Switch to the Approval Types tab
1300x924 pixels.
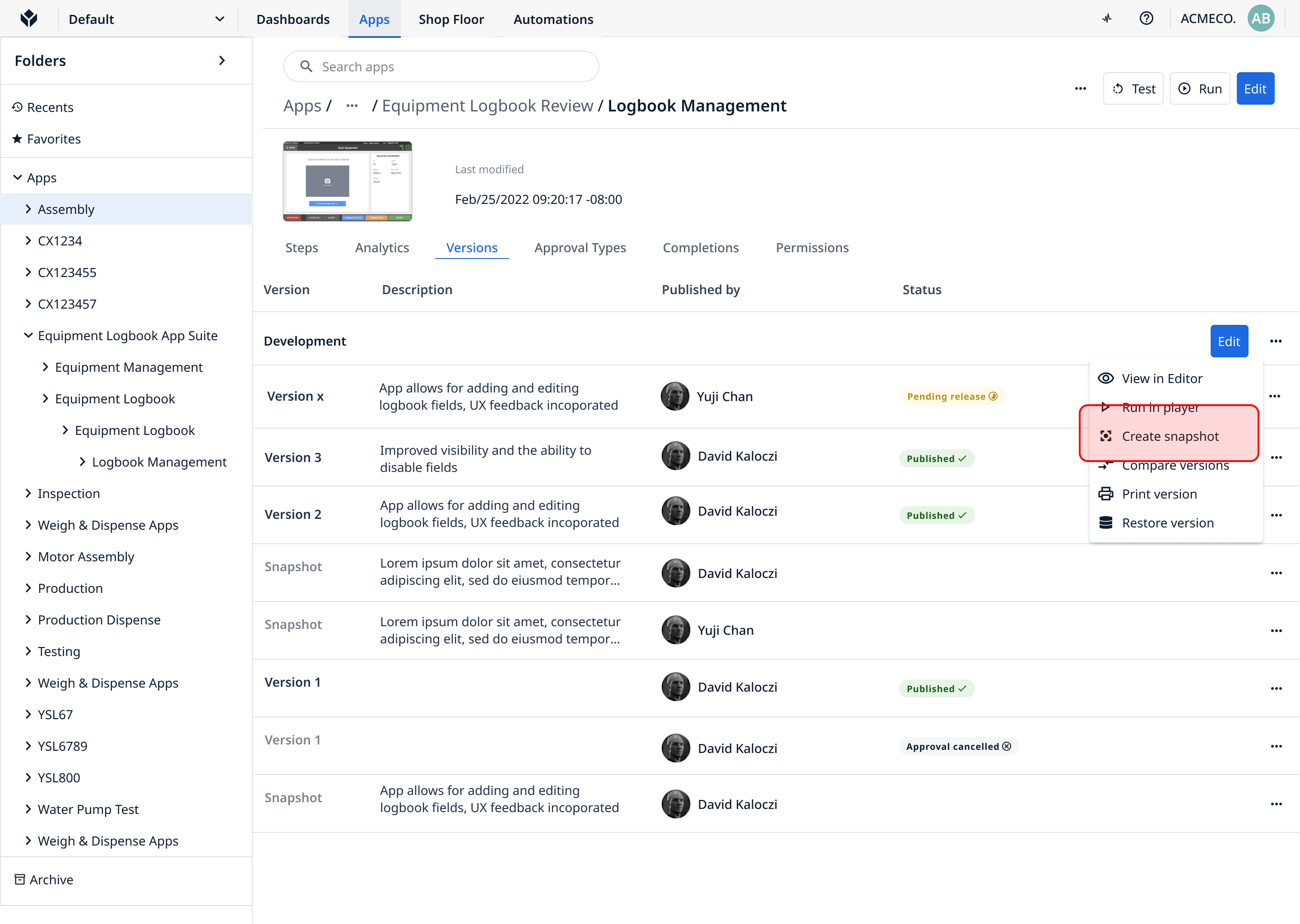580,246
